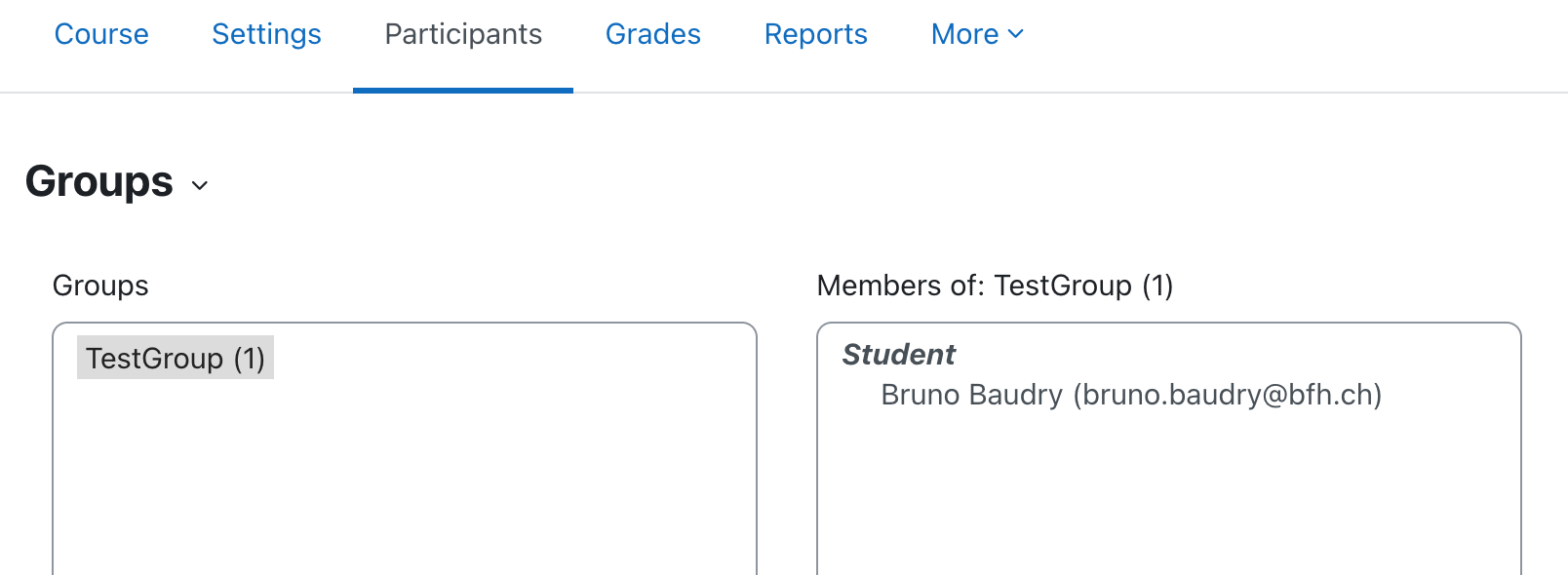Viewport: 1568px width, 575px height.
Task: Open the Reports tab
Action: [x=816, y=34]
